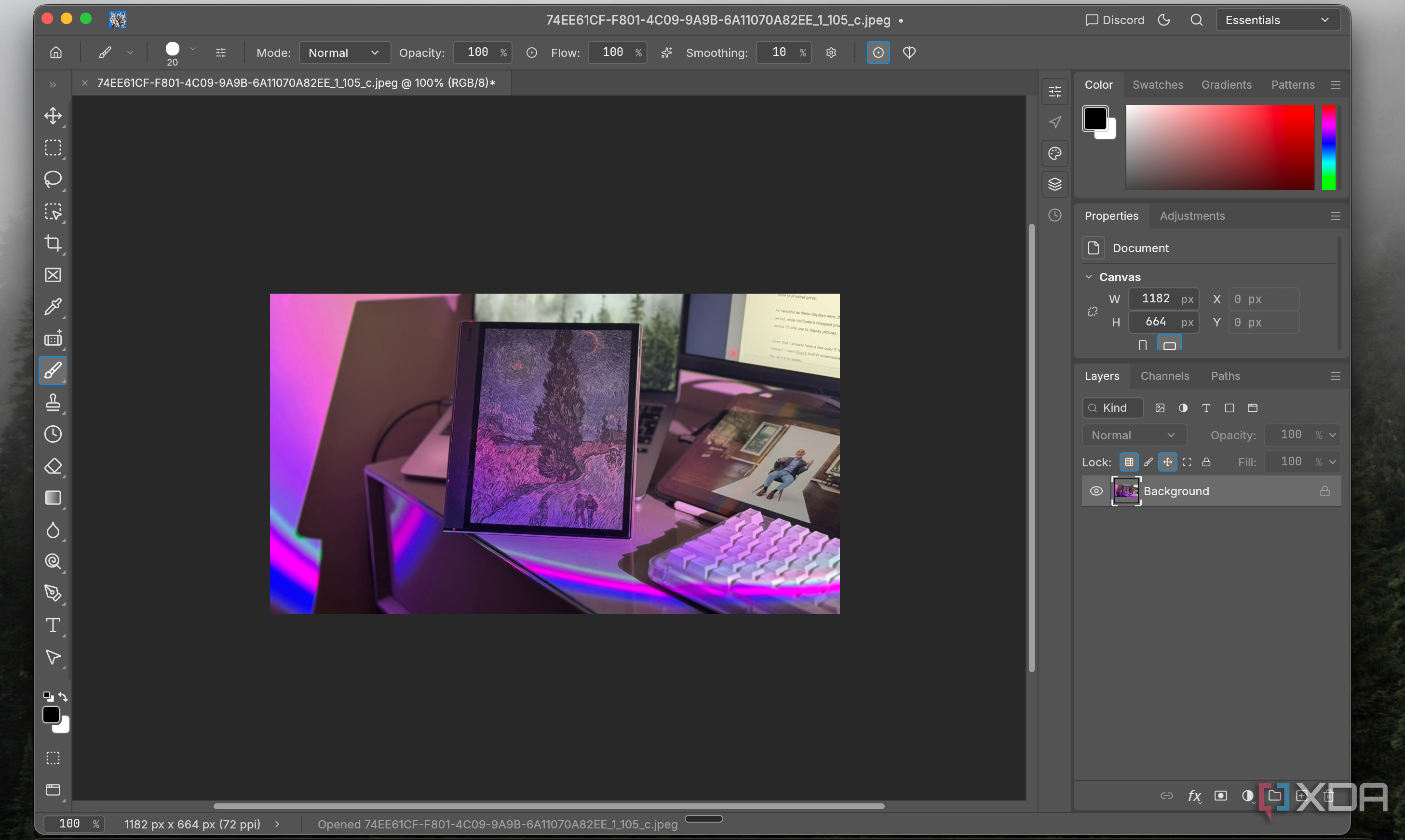Select the Eyedropper tool
Viewport: 1405px width, 840px height.
pyautogui.click(x=53, y=307)
